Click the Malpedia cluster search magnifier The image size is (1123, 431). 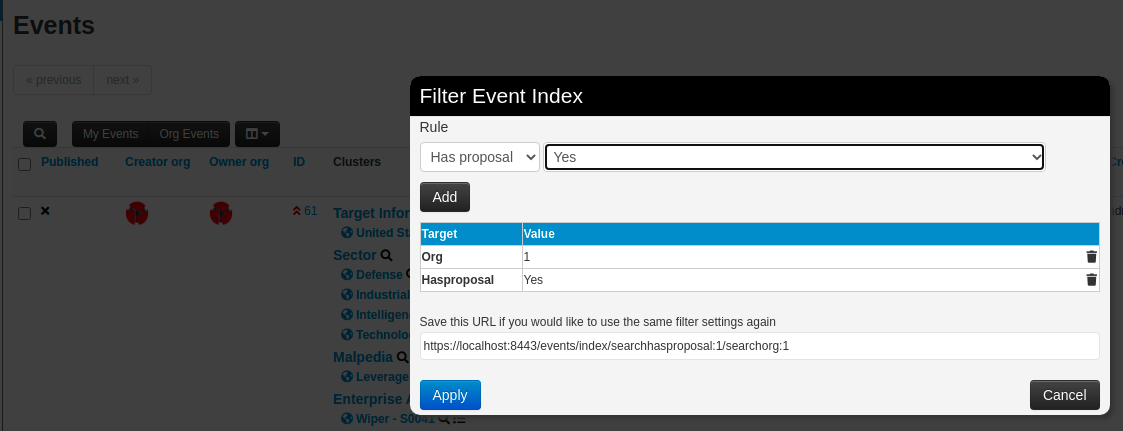click(x=402, y=357)
